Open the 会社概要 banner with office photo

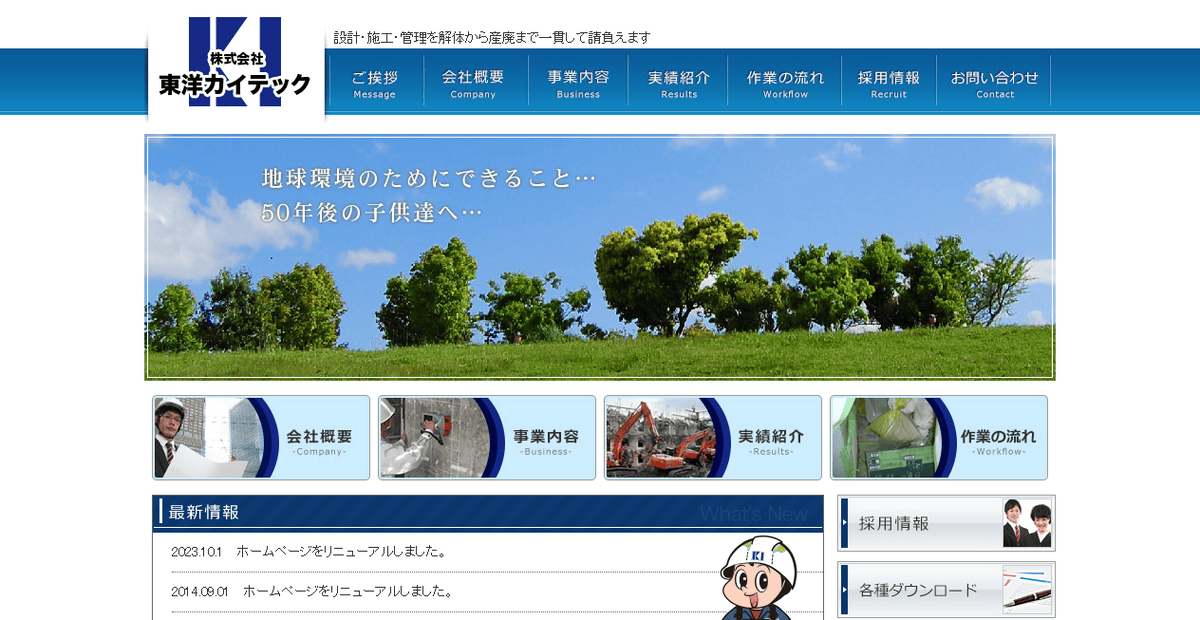[x=261, y=437]
